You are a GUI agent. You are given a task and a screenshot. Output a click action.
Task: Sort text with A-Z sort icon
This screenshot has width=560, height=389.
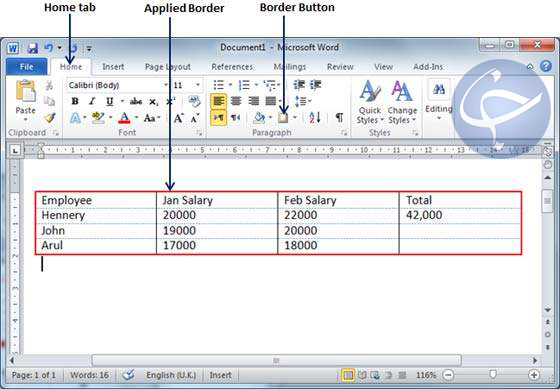[x=315, y=118]
